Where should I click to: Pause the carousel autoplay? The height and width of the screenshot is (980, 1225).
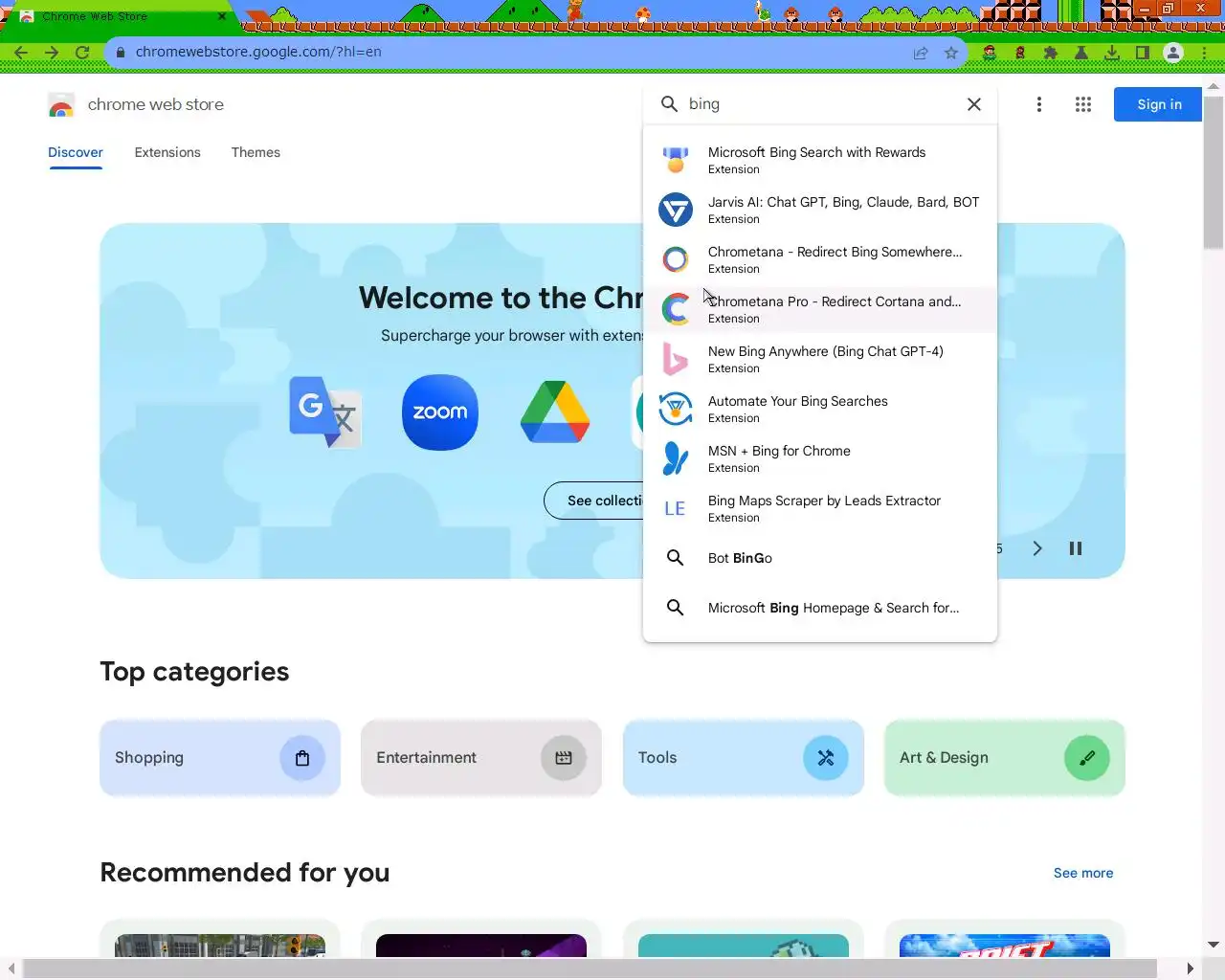1076,548
